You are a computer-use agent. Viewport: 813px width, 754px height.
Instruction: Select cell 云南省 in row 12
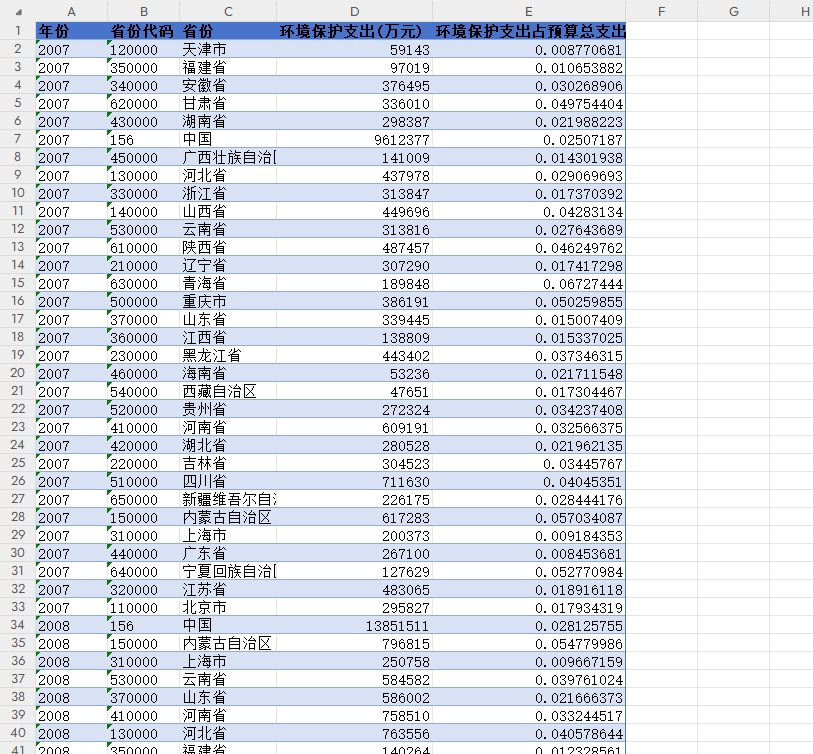228,229
